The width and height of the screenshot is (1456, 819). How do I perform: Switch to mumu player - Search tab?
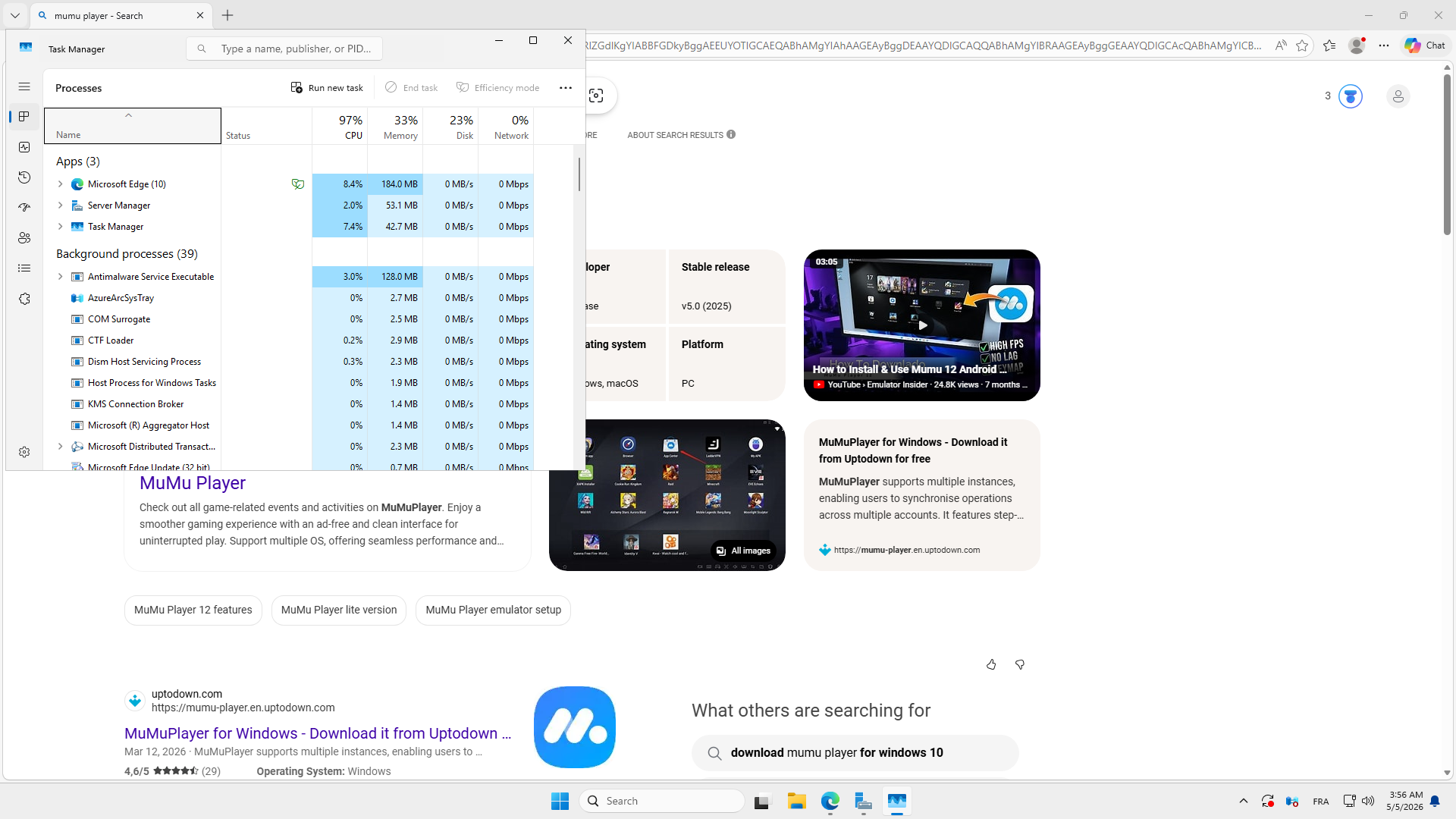121,15
